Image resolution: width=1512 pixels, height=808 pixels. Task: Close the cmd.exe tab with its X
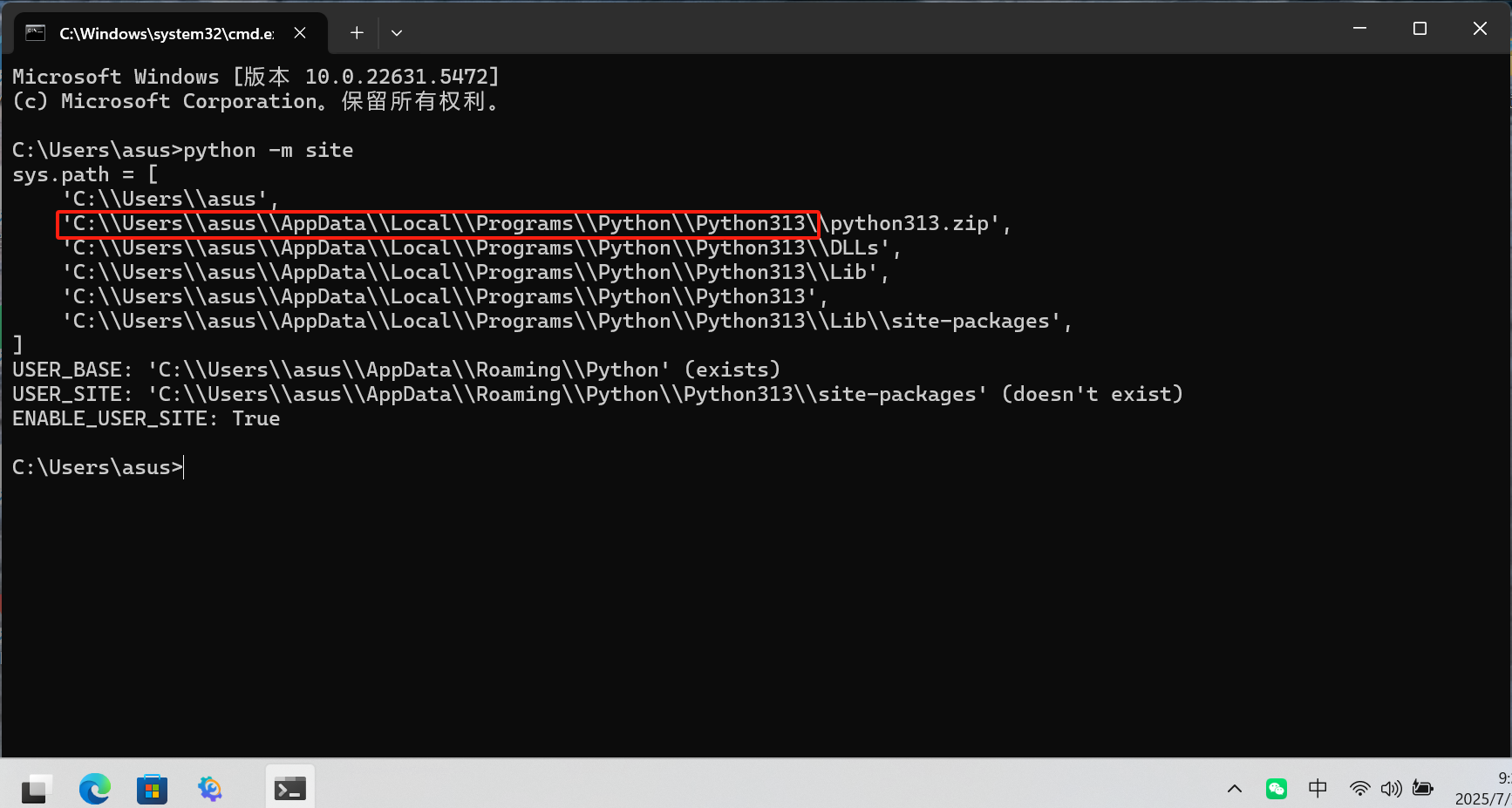tap(300, 32)
